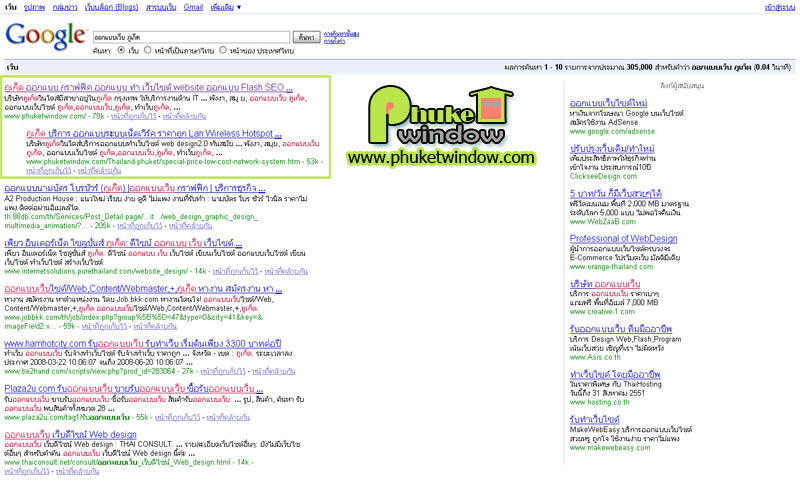800x481 pixels.
Task: Go to เว็บบล็อก (Blogs) search
Action: (x=111, y=7)
